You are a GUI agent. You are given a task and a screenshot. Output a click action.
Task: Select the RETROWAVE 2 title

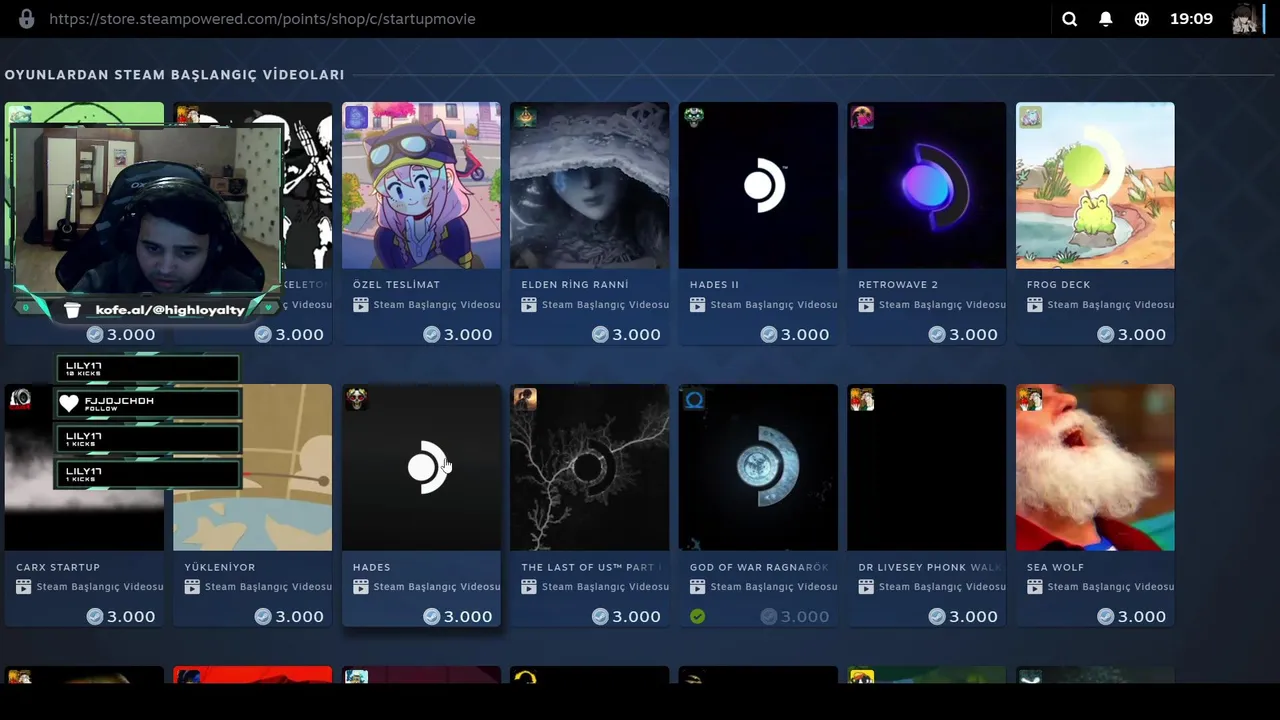pyautogui.click(x=898, y=285)
